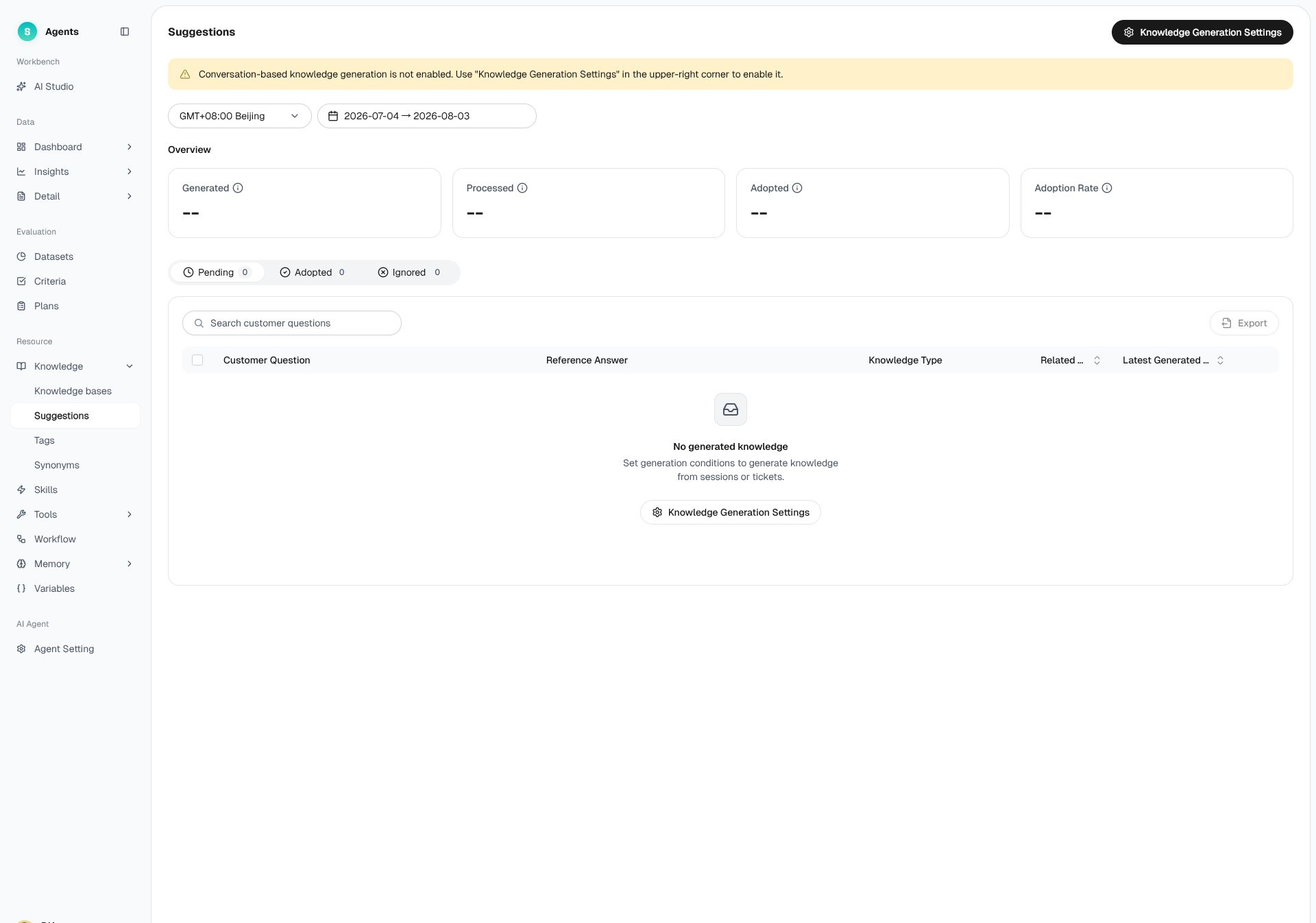Viewport: 1316px width, 923px height.
Task: Switch to the Ignored tab
Action: point(410,272)
